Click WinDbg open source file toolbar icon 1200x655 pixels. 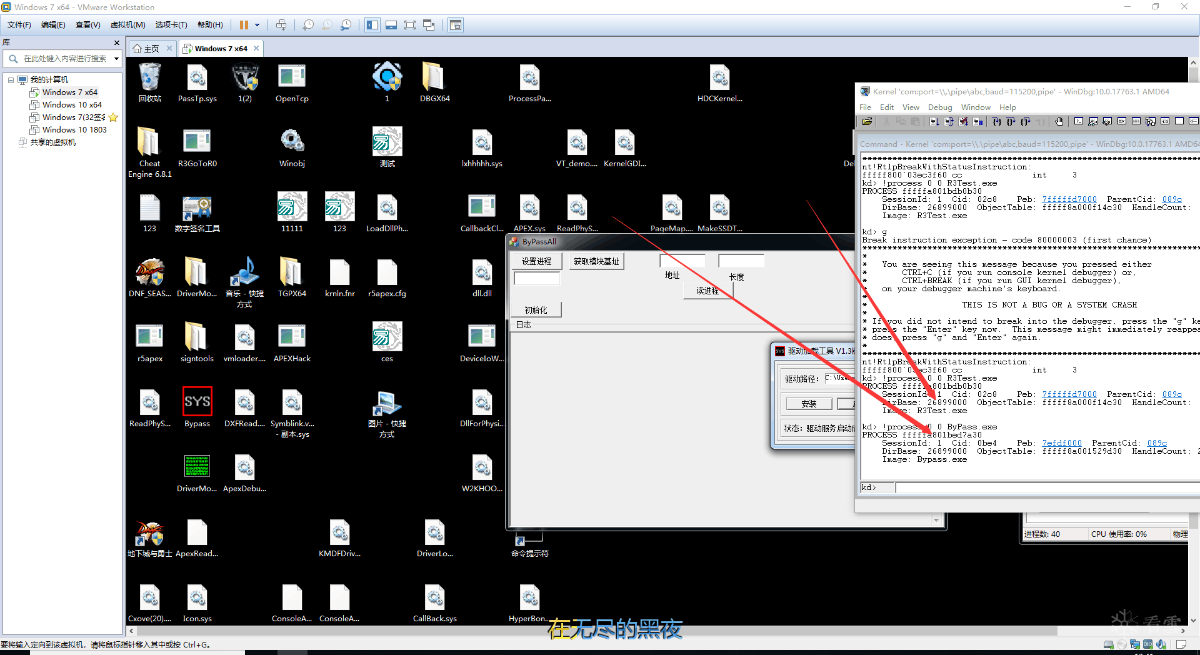[867, 121]
